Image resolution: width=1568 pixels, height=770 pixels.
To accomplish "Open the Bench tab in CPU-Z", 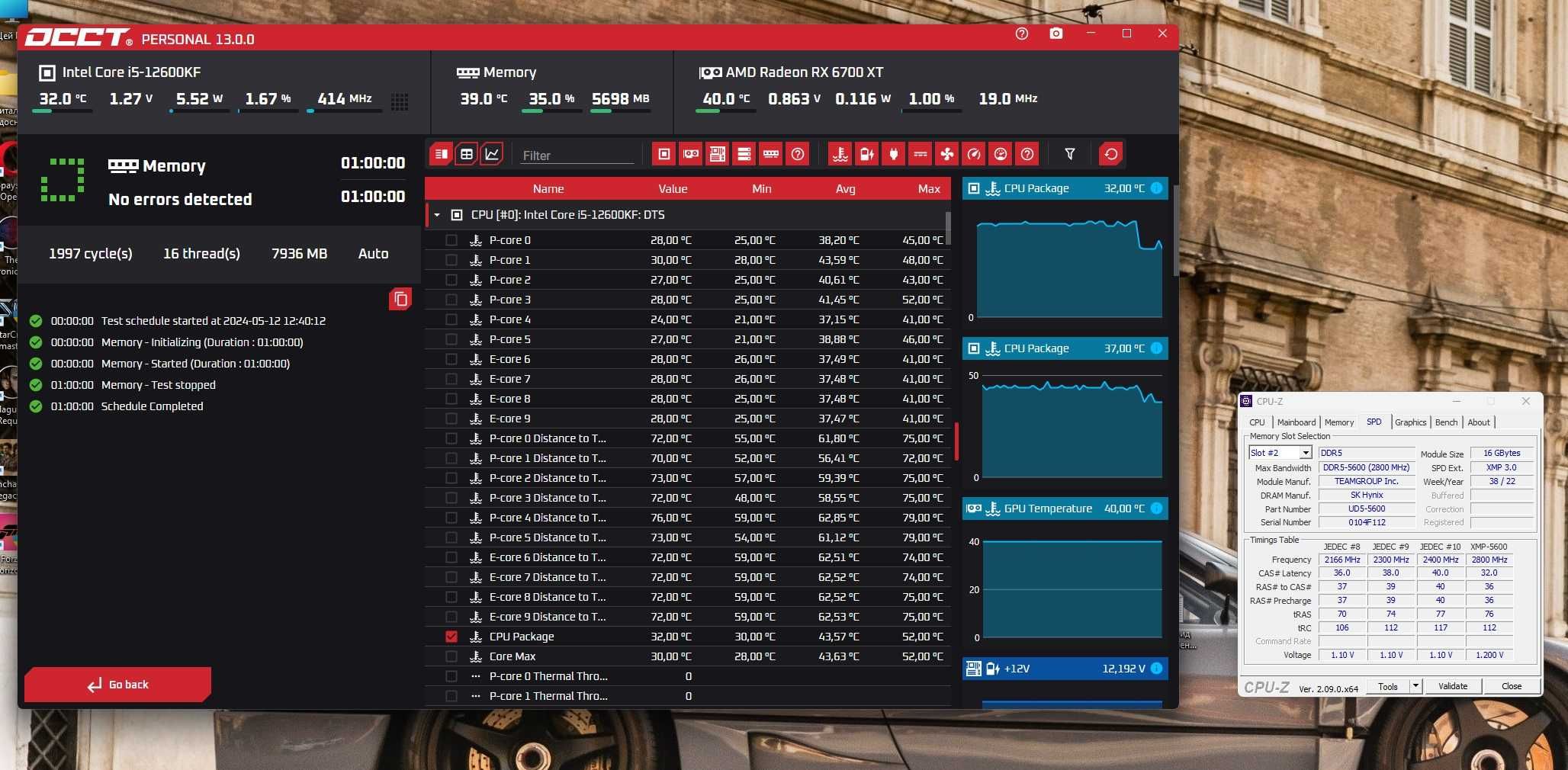I will coord(1446,422).
